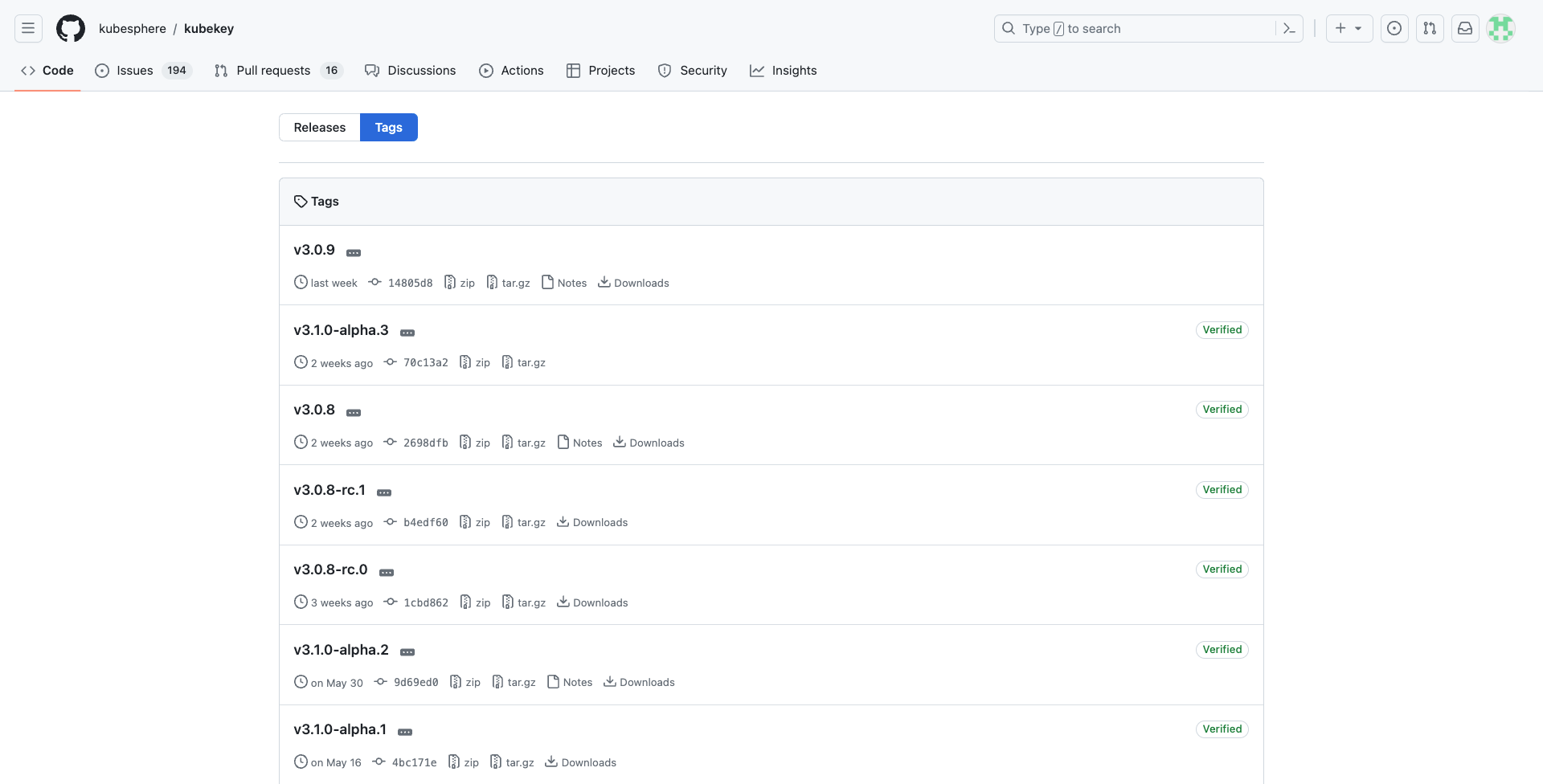Expand the create new plus dropdown
1543x784 pixels.
(1349, 29)
